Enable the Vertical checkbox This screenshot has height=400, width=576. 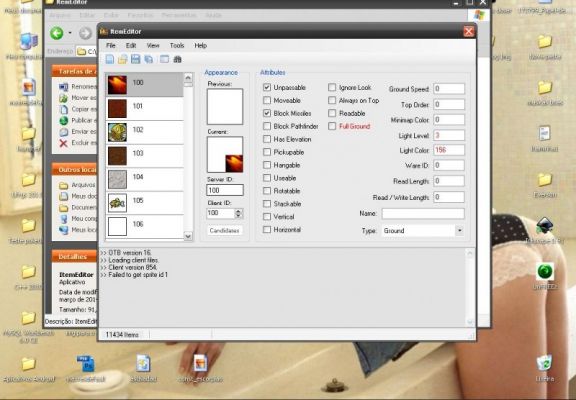(267, 216)
